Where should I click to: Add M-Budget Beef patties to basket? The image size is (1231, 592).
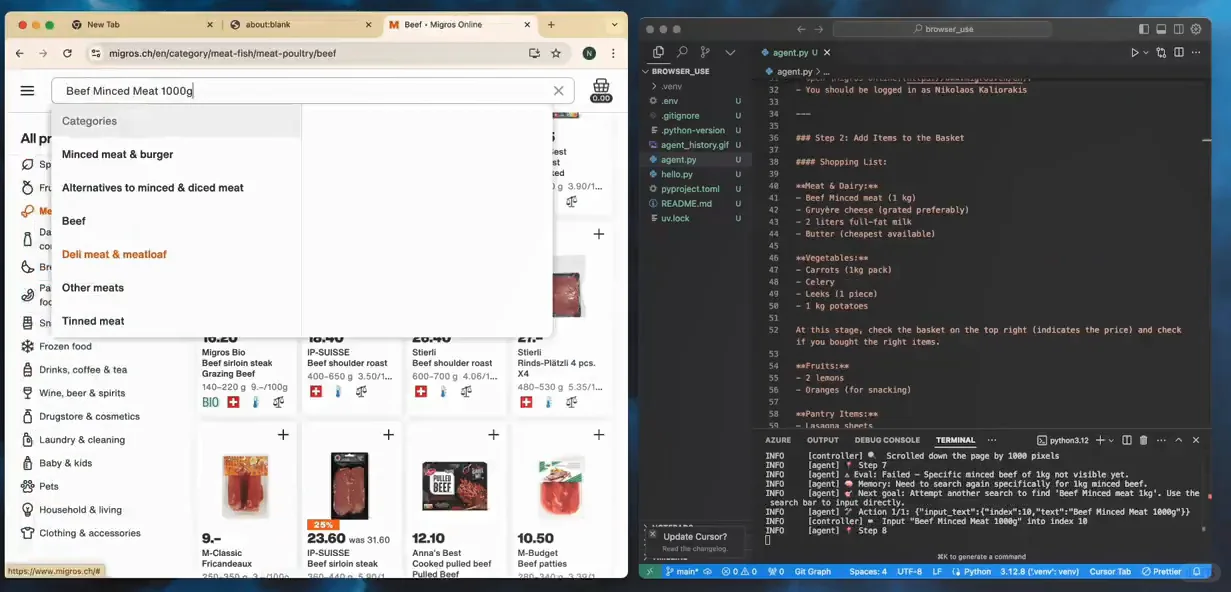598,434
